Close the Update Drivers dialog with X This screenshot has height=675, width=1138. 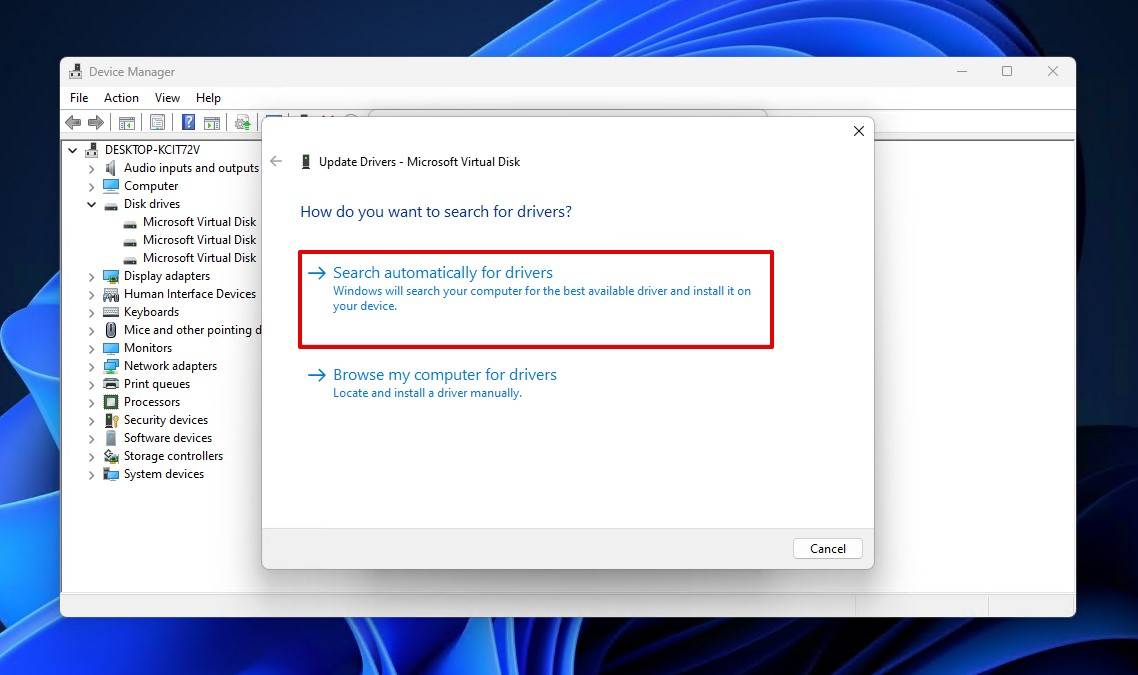click(859, 131)
